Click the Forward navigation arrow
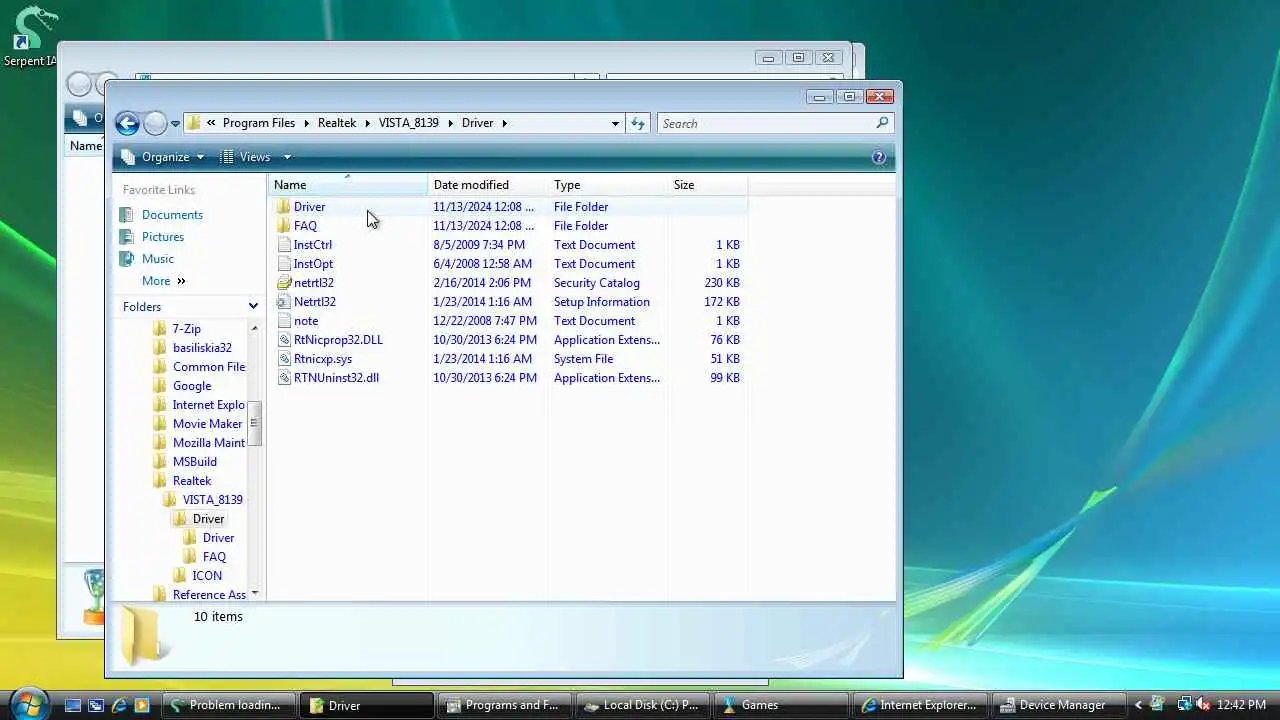Screen dimensions: 1280x720 [x=155, y=123]
